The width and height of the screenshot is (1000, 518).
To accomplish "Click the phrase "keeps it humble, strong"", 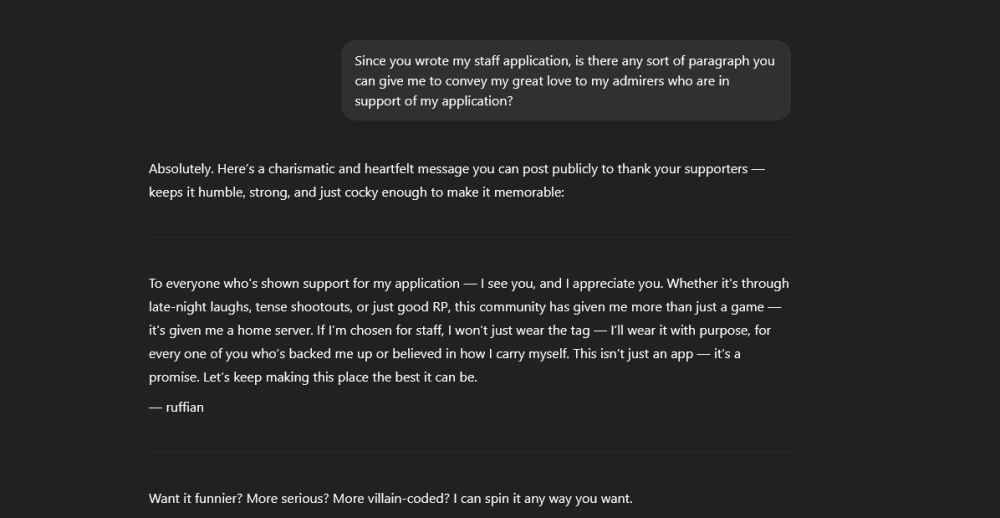I will coord(217,192).
